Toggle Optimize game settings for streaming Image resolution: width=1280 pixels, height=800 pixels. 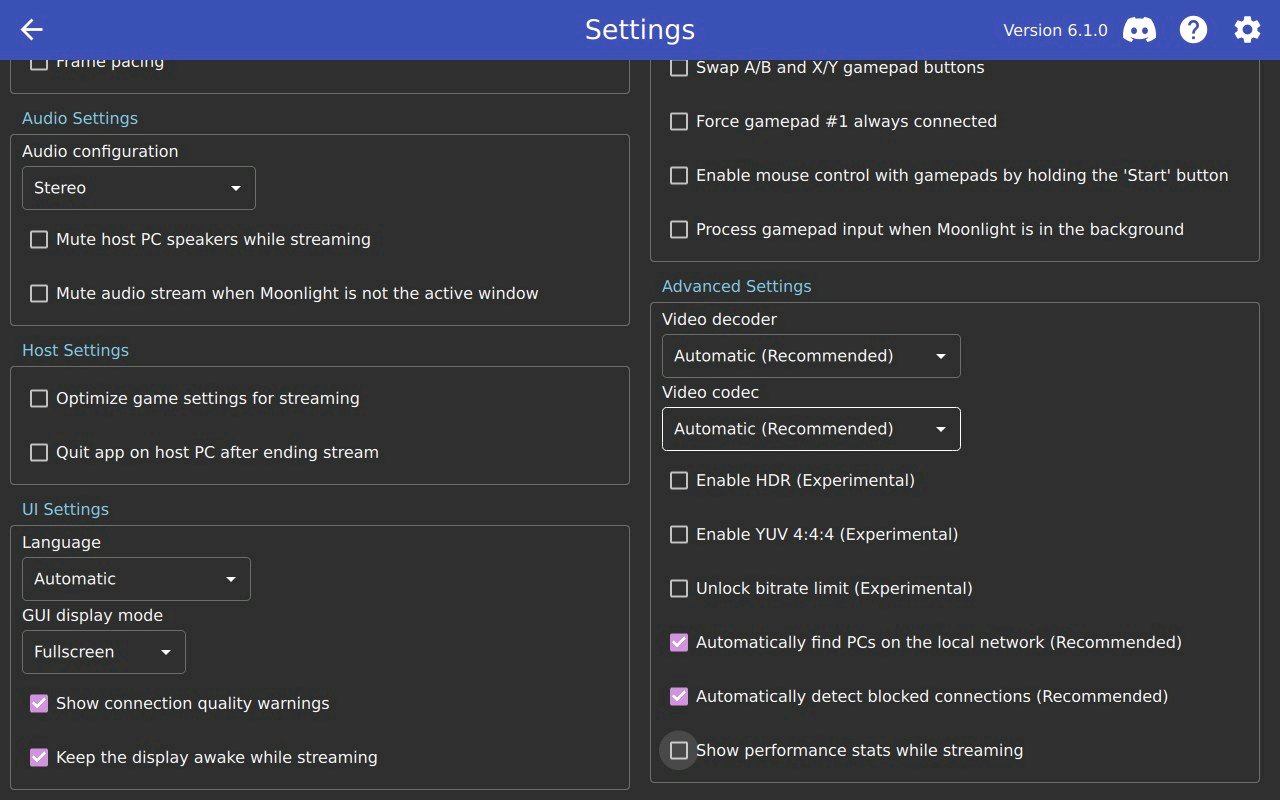(39, 399)
